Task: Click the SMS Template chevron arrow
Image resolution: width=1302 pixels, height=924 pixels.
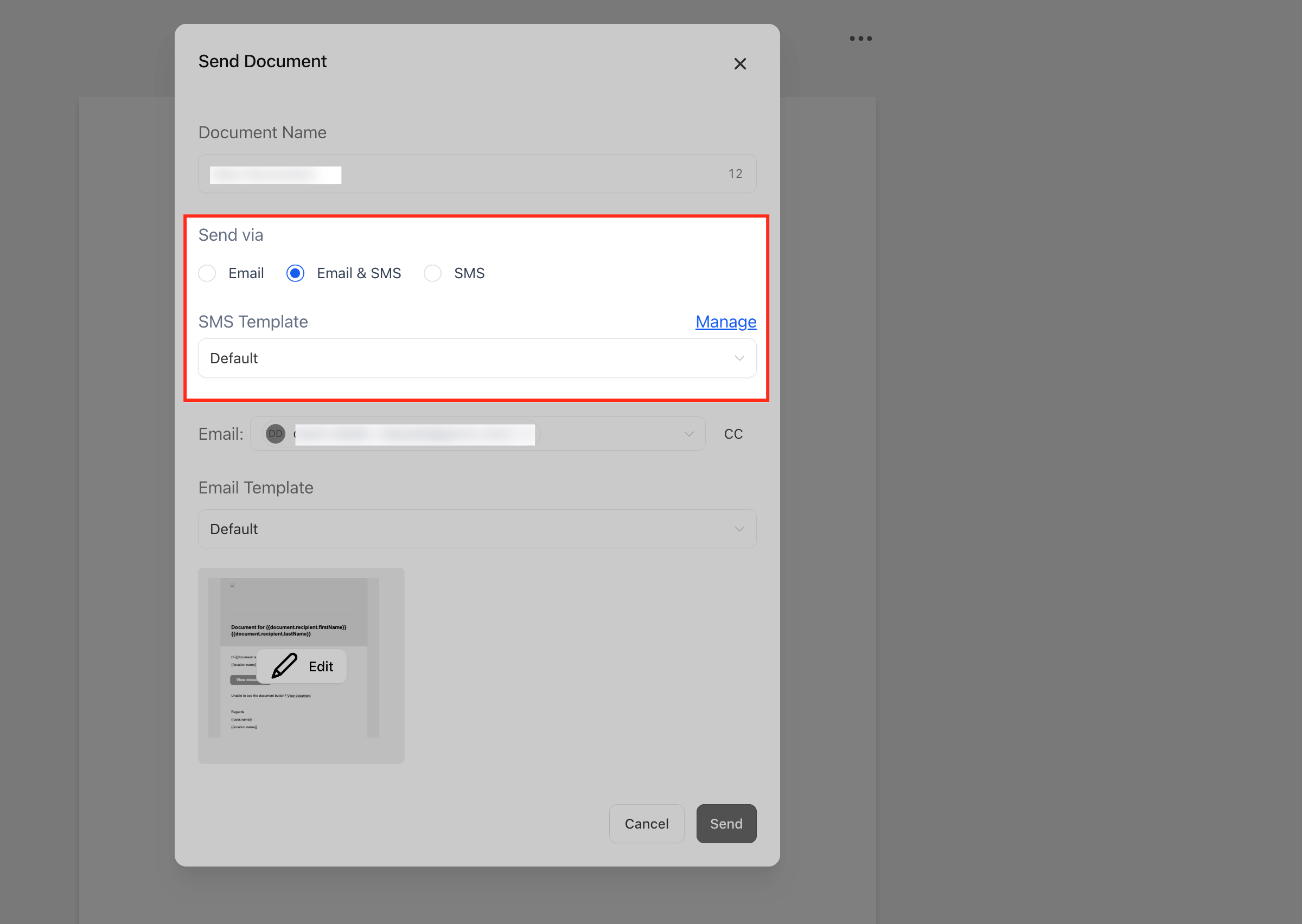Action: [x=739, y=358]
